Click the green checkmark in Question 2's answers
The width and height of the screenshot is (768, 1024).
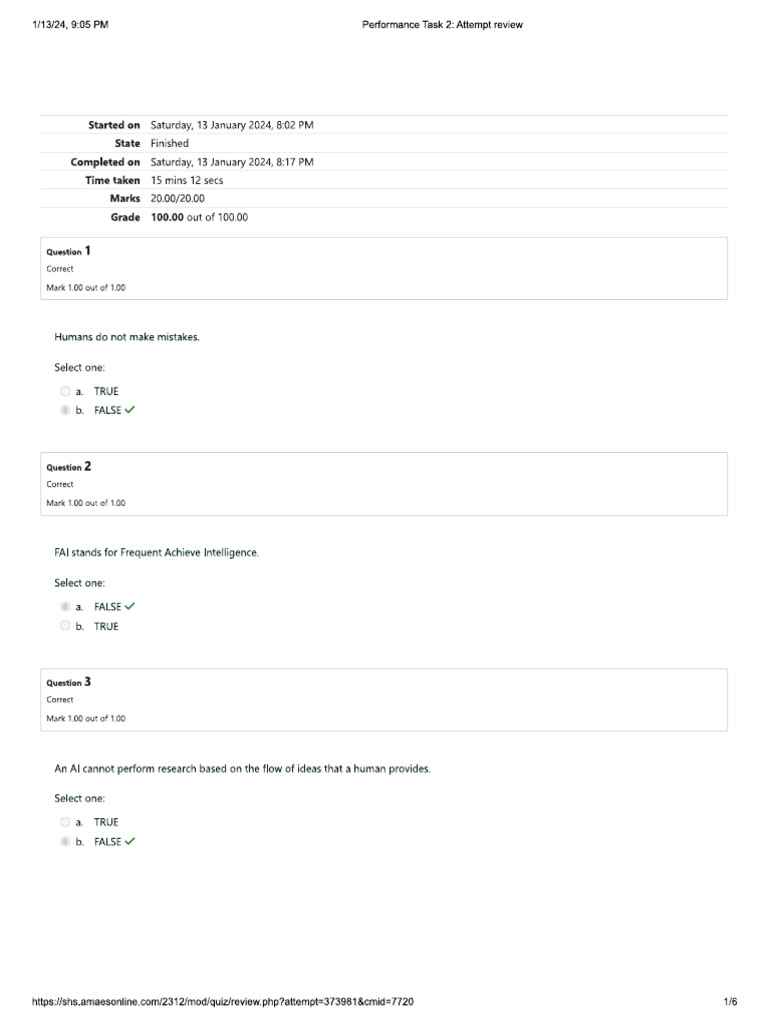[130, 606]
